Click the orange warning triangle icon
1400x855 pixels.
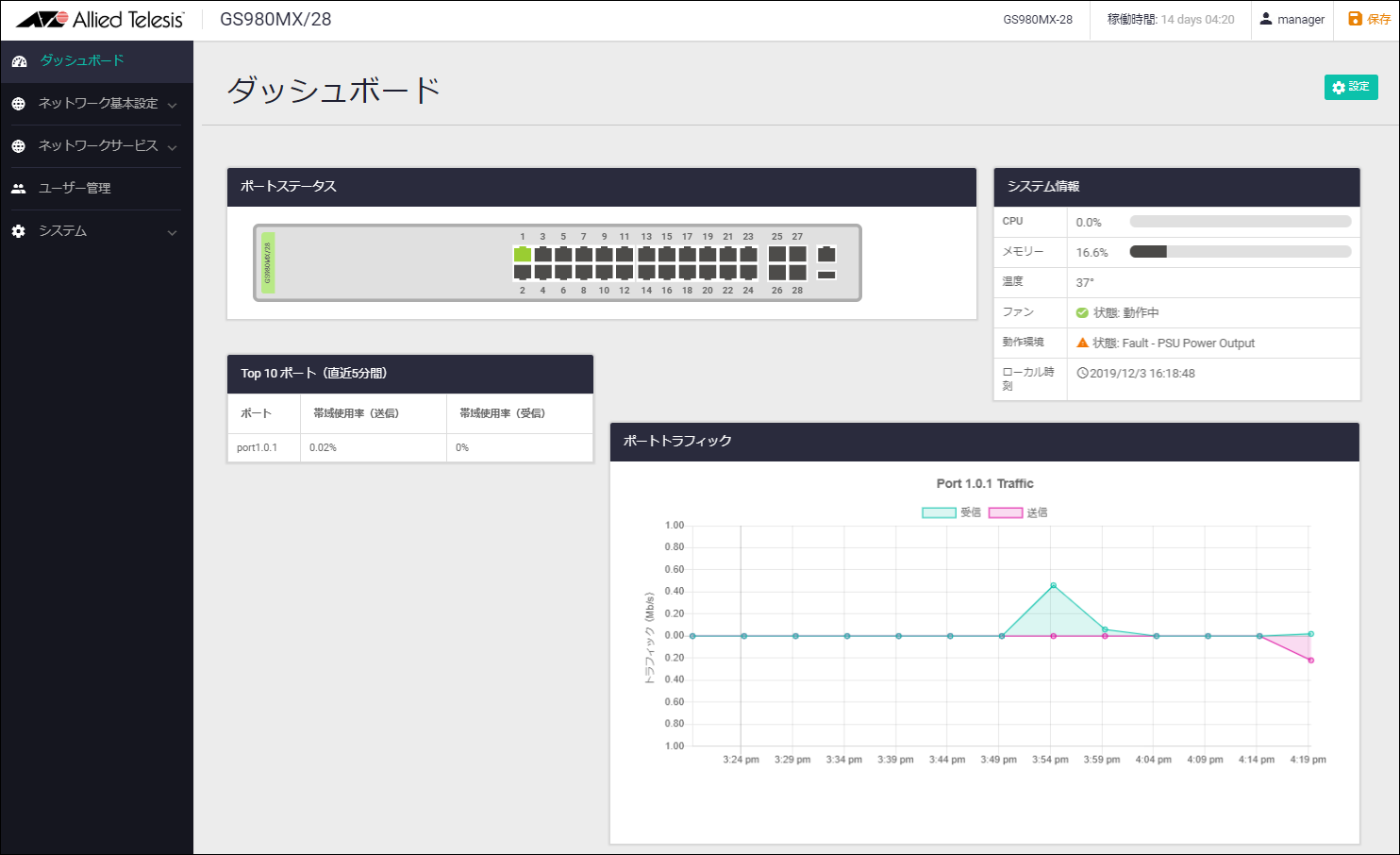point(1082,343)
